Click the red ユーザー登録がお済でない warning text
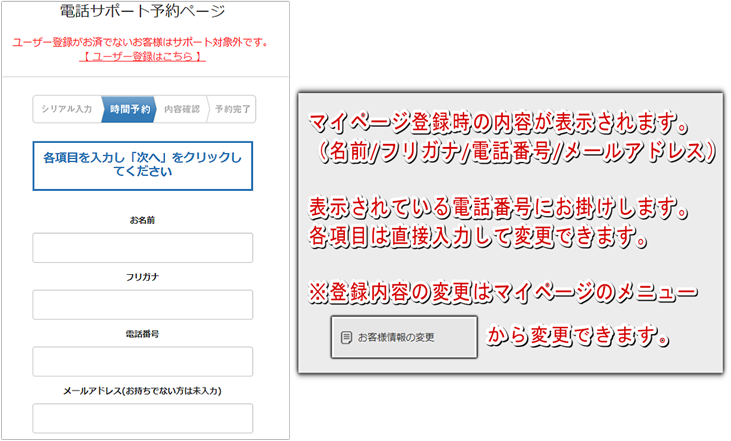The image size is (731, 441). pyautogui.click(x=141, y=42)
